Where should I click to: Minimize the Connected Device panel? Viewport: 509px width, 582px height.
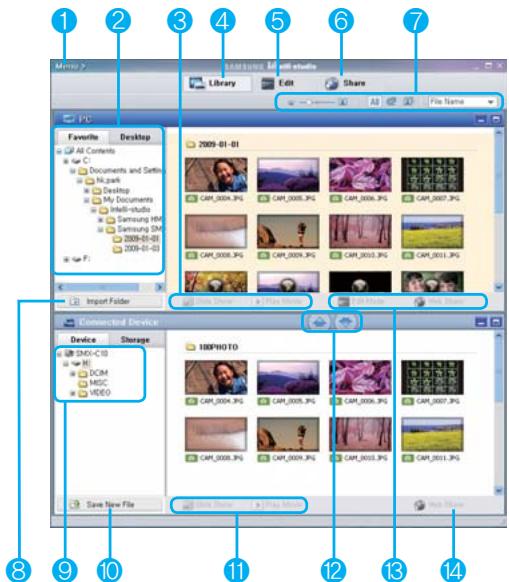(481, 322)
